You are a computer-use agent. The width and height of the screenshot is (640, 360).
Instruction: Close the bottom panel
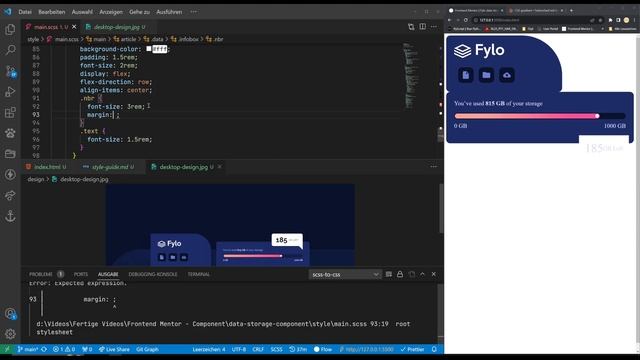(433, 274)
